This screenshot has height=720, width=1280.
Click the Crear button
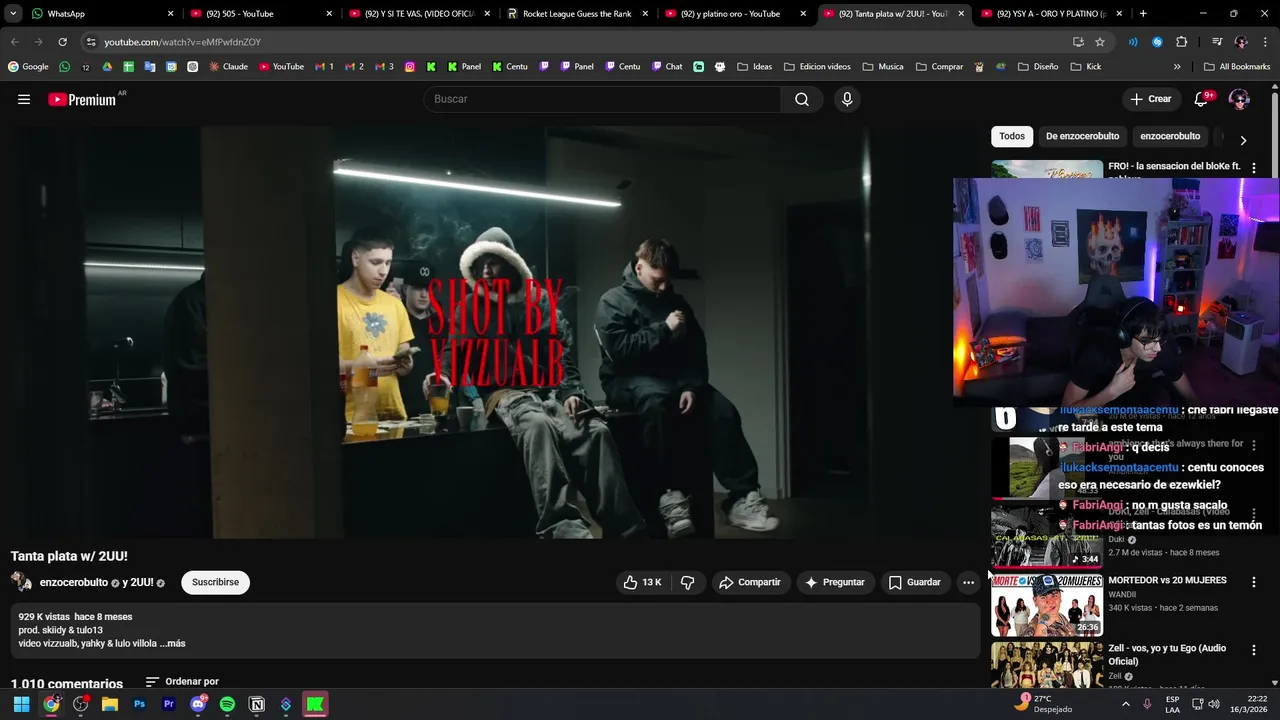(1151, 99)
